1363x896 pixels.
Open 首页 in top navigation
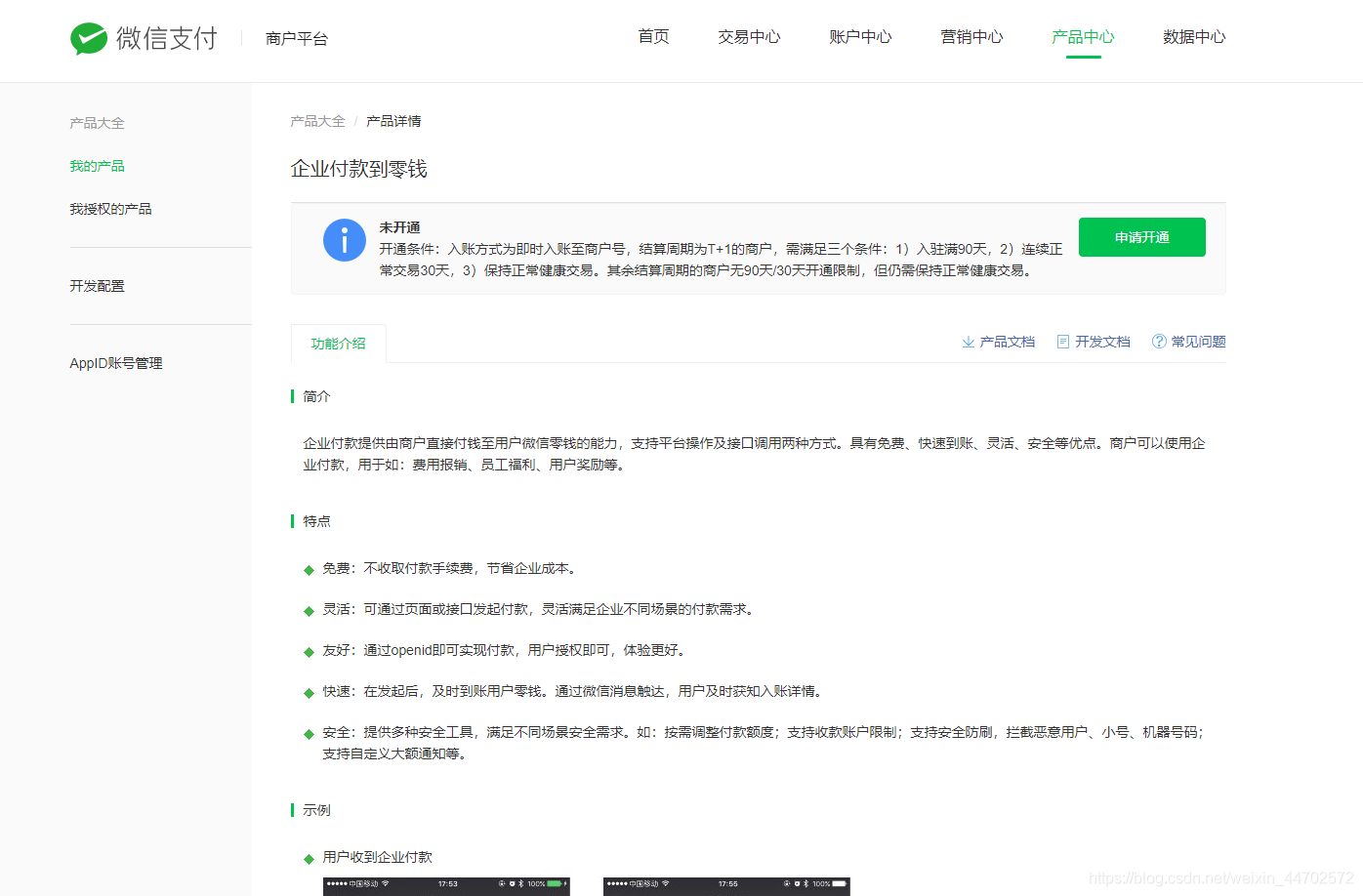pyautogui.click(x=654, y=37)
